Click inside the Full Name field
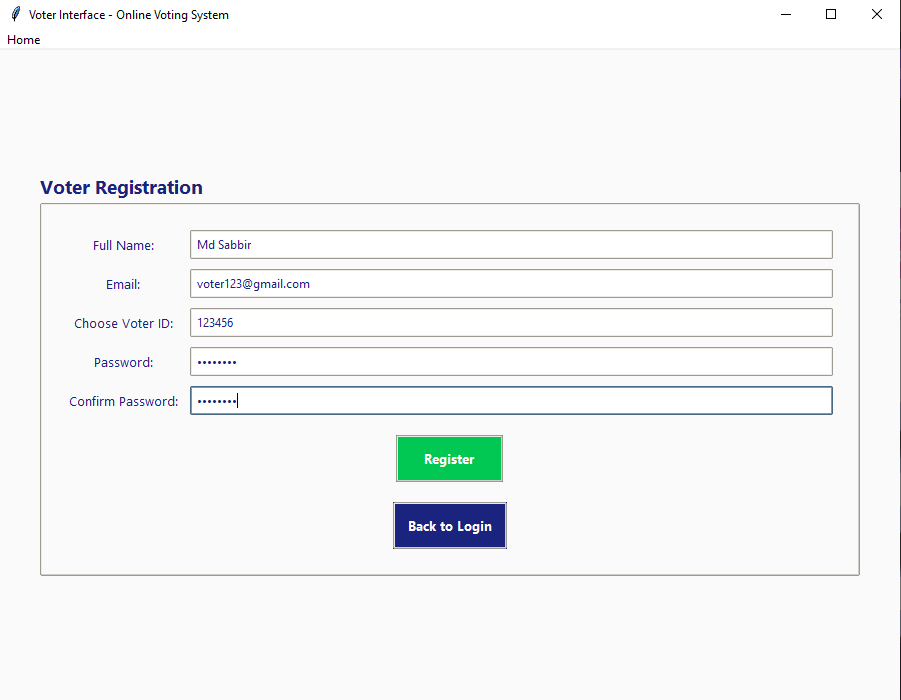This screenshot has width=901, height=700. [511, 244]
